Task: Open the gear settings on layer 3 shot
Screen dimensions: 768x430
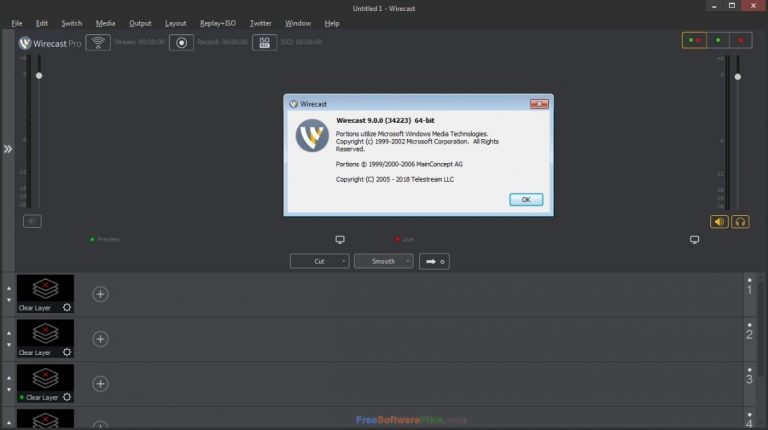Action: tap(67, 397)
